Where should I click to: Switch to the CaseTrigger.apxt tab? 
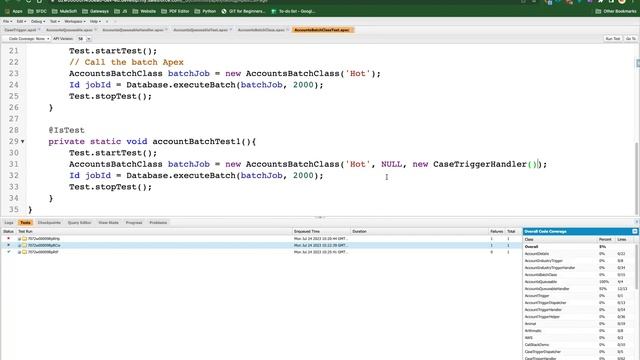pyautogui.click(x=22, y=30)
